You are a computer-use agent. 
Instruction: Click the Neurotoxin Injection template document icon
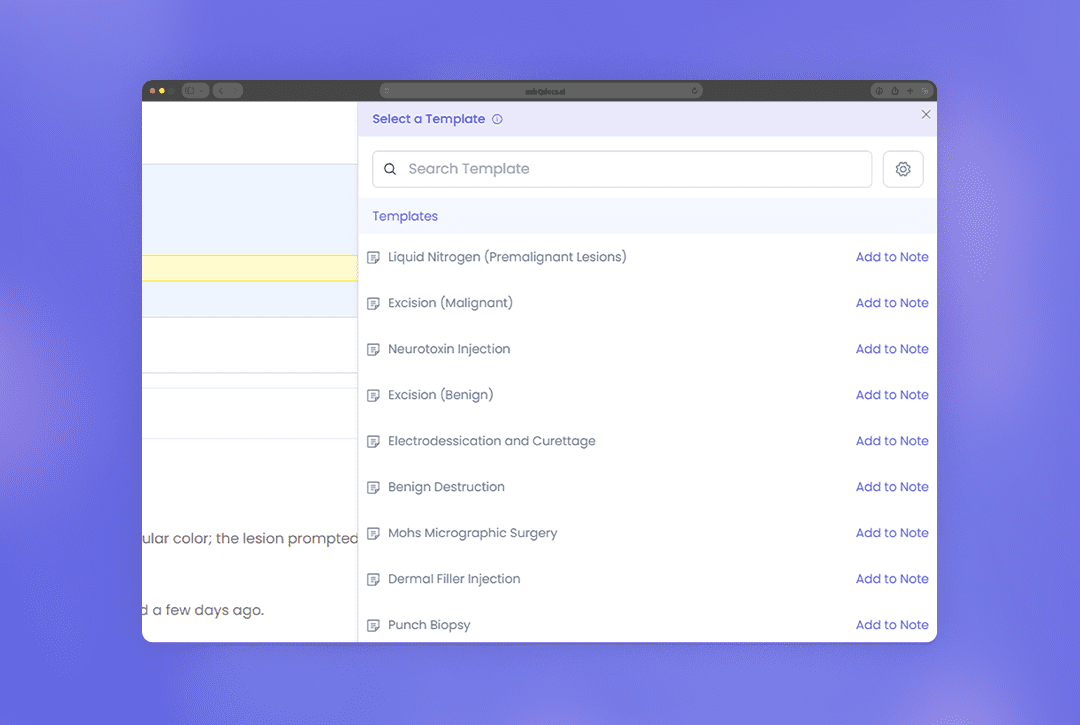374,350
